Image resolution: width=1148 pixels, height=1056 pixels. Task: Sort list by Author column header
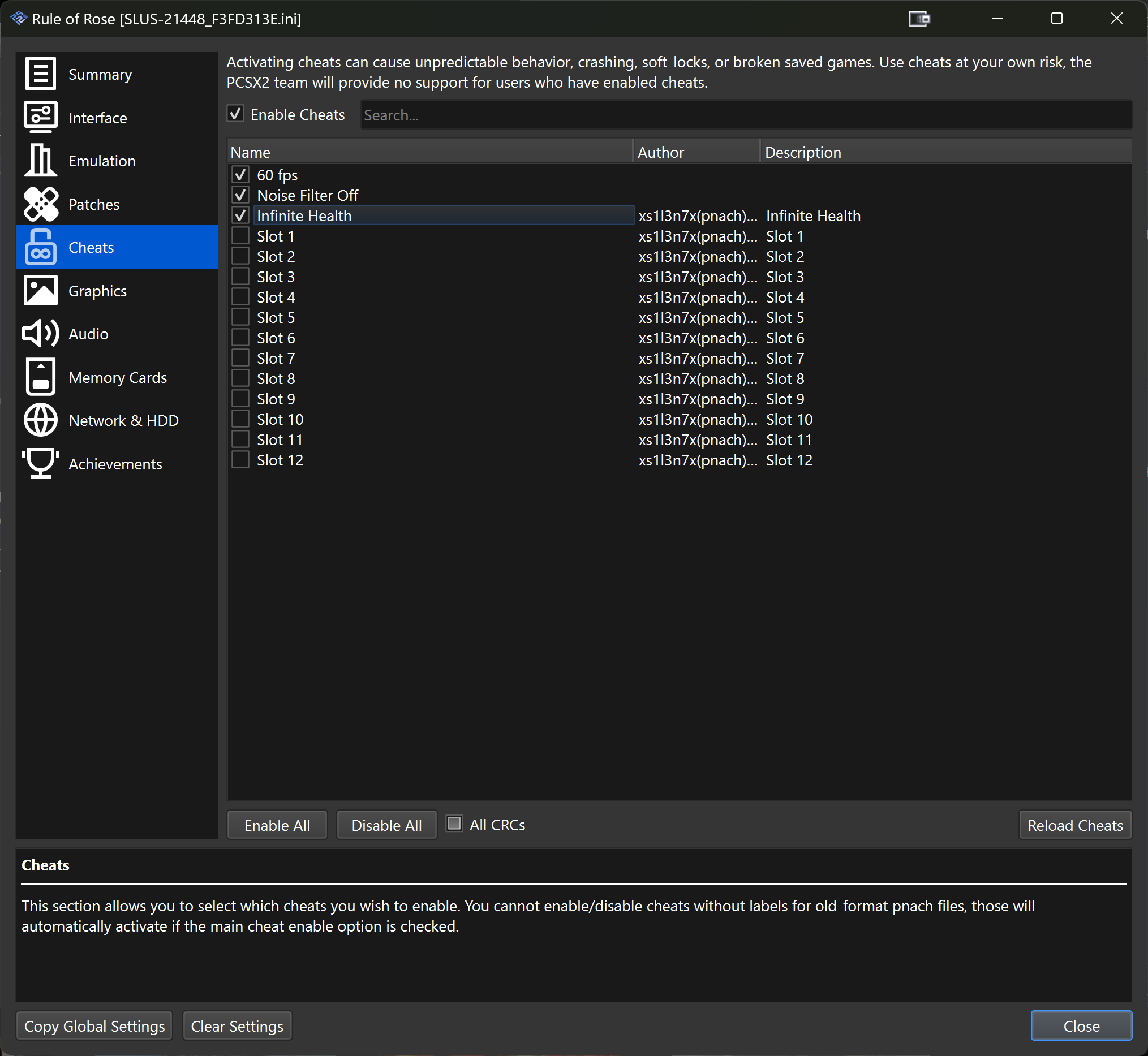695,152
